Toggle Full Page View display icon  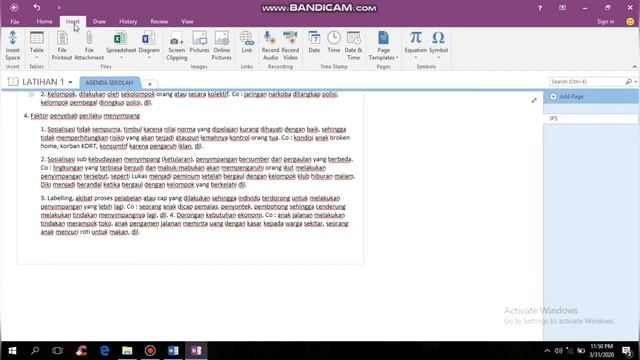pyautogui.click(x=562, y=8)
